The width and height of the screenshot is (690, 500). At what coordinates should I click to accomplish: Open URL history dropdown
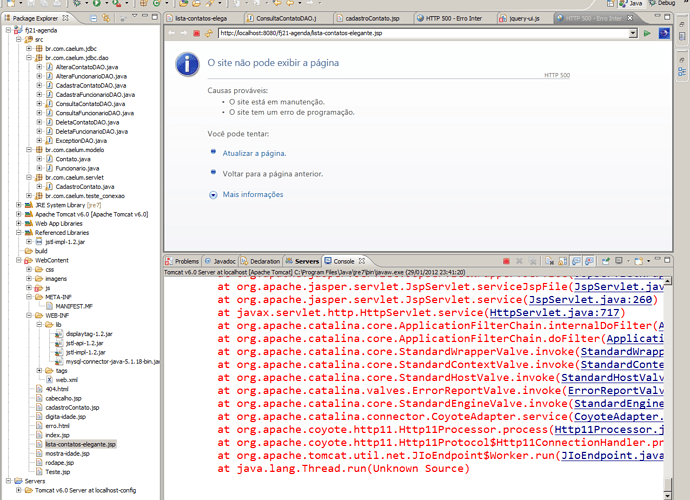(633, 33)
